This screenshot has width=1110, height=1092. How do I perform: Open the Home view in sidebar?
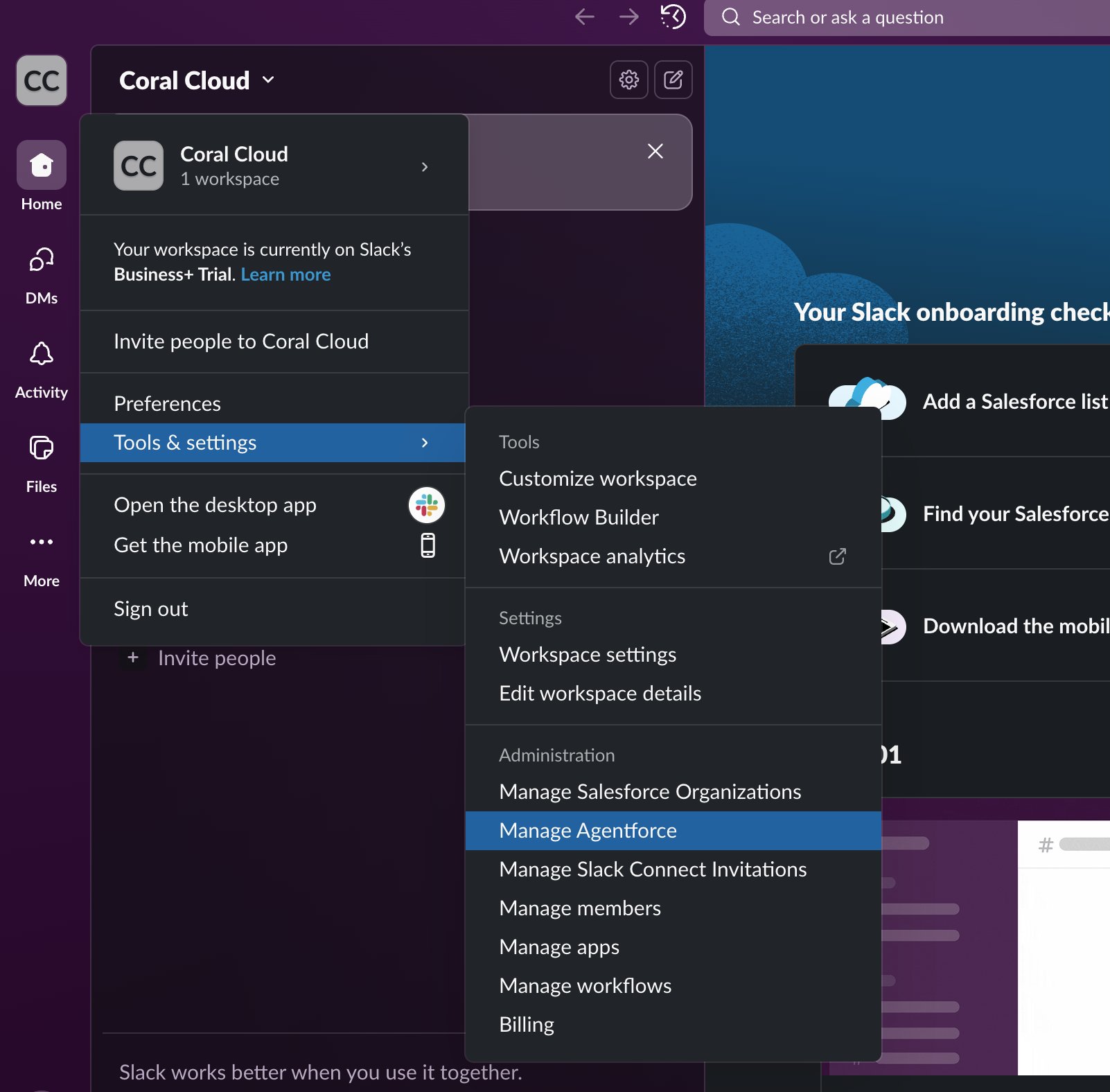(42, 166)
